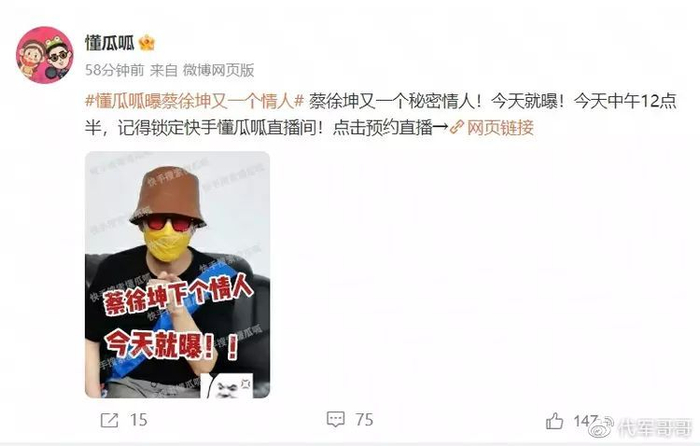Click the 58分钟前 timestamp
The height and width of the screenshot is (446, 700).
click(115, 70)
